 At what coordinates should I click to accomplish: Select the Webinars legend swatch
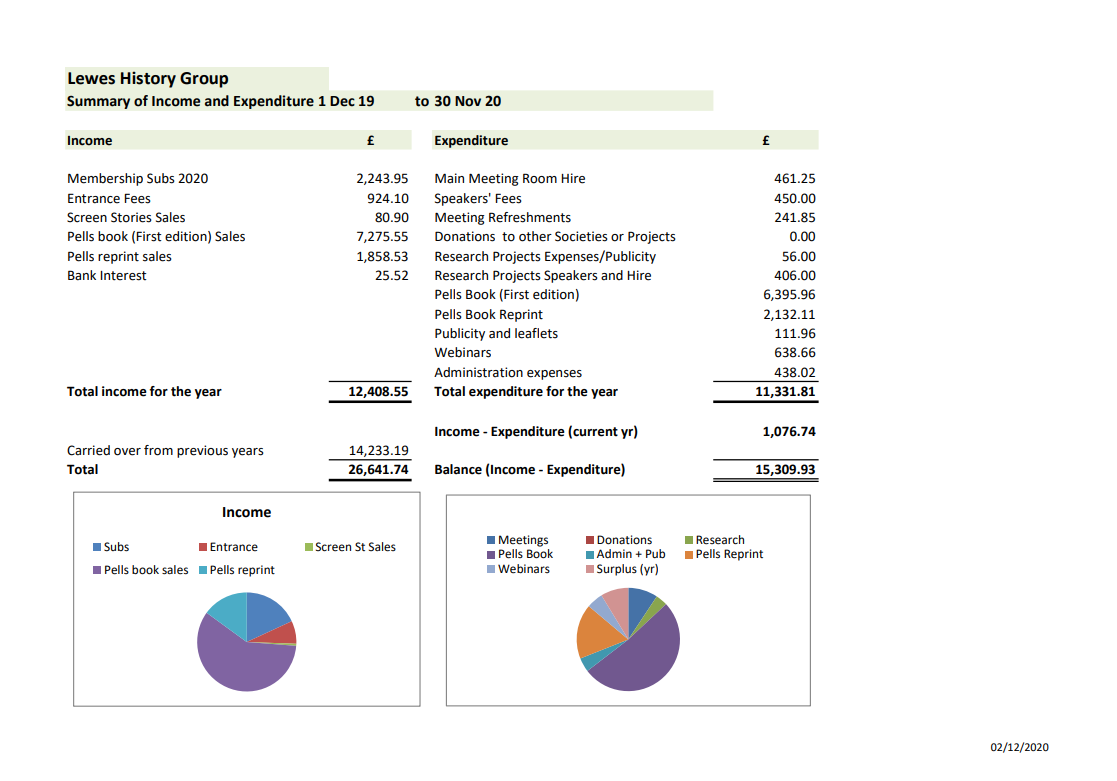point(491,569)
